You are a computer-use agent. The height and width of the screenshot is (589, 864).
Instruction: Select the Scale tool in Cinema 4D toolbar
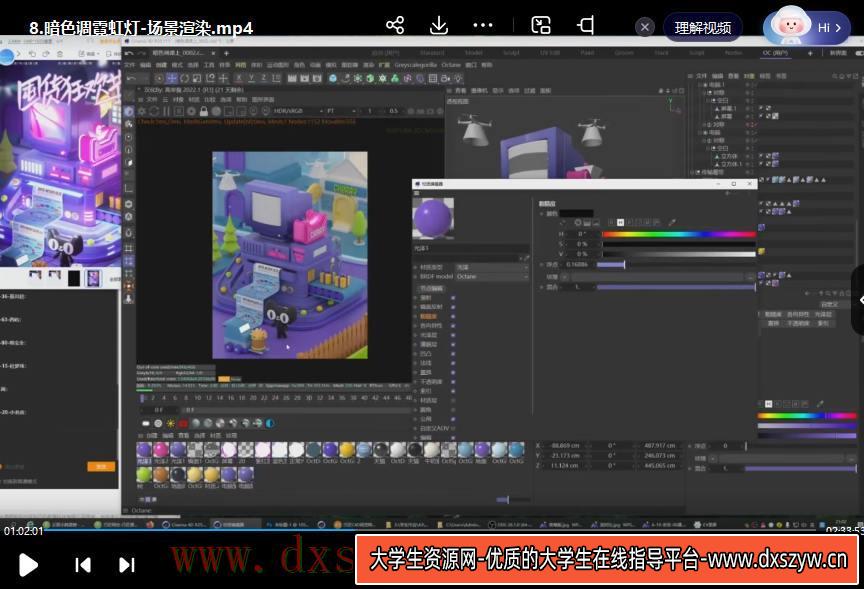pos(197,78)
